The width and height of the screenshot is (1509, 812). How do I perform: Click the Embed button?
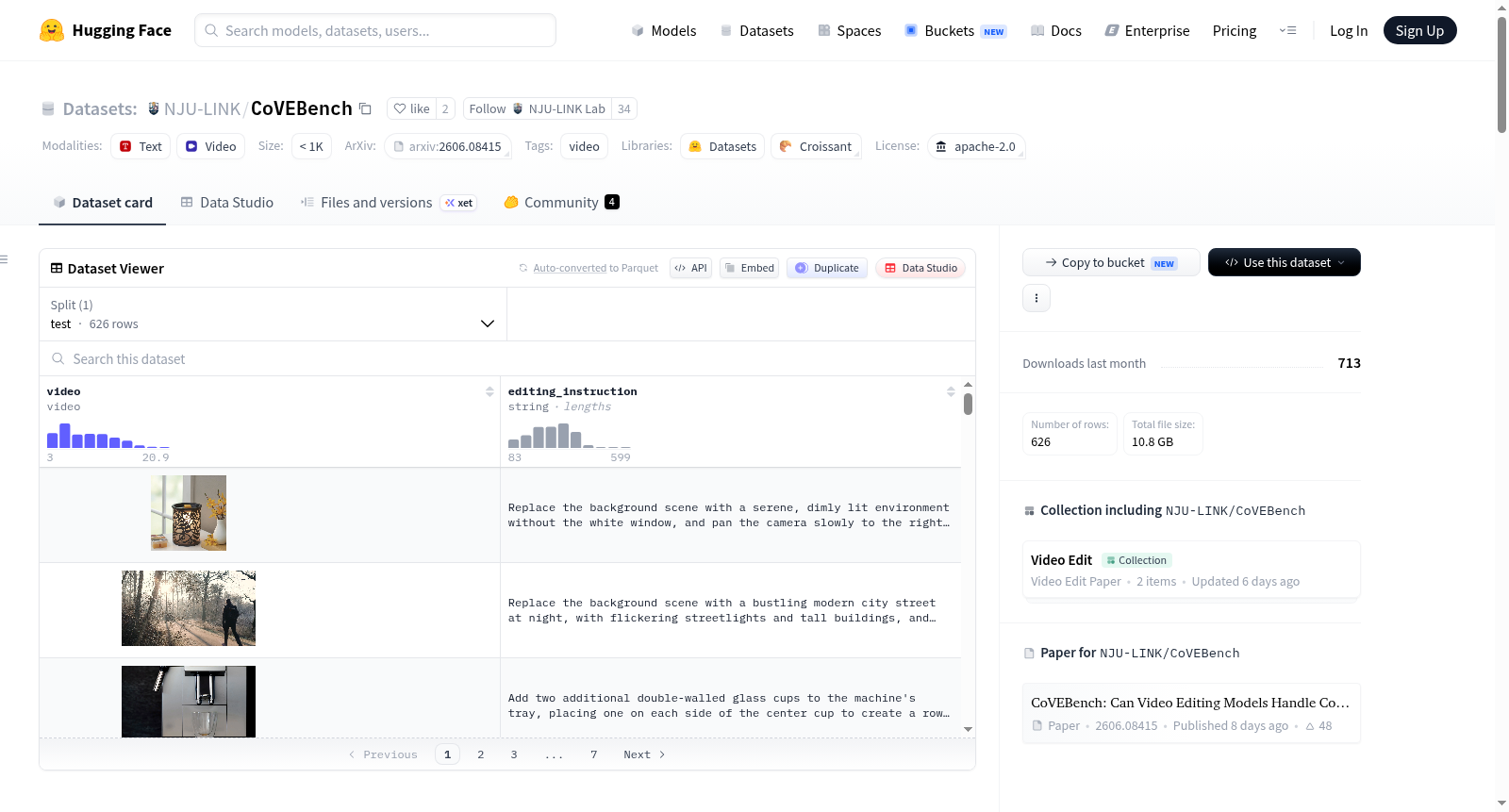tap(749, 268)
